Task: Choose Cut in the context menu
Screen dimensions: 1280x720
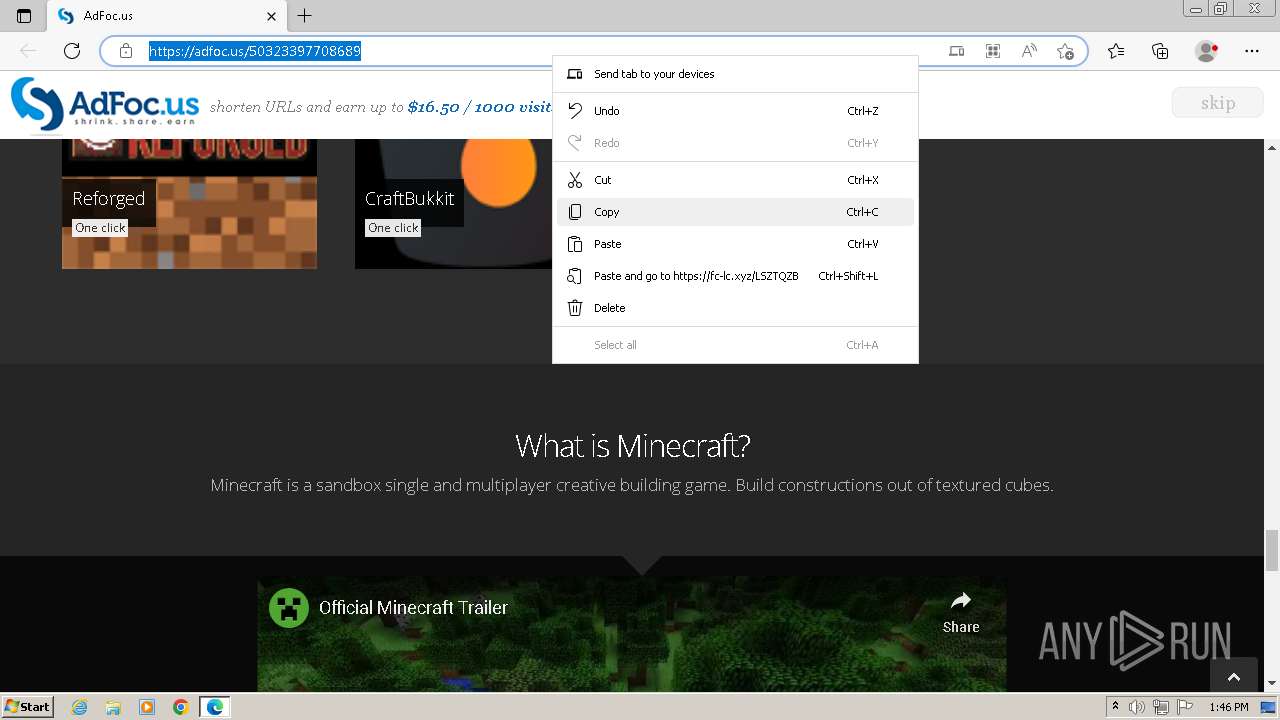Action: [x=735, y=180]
